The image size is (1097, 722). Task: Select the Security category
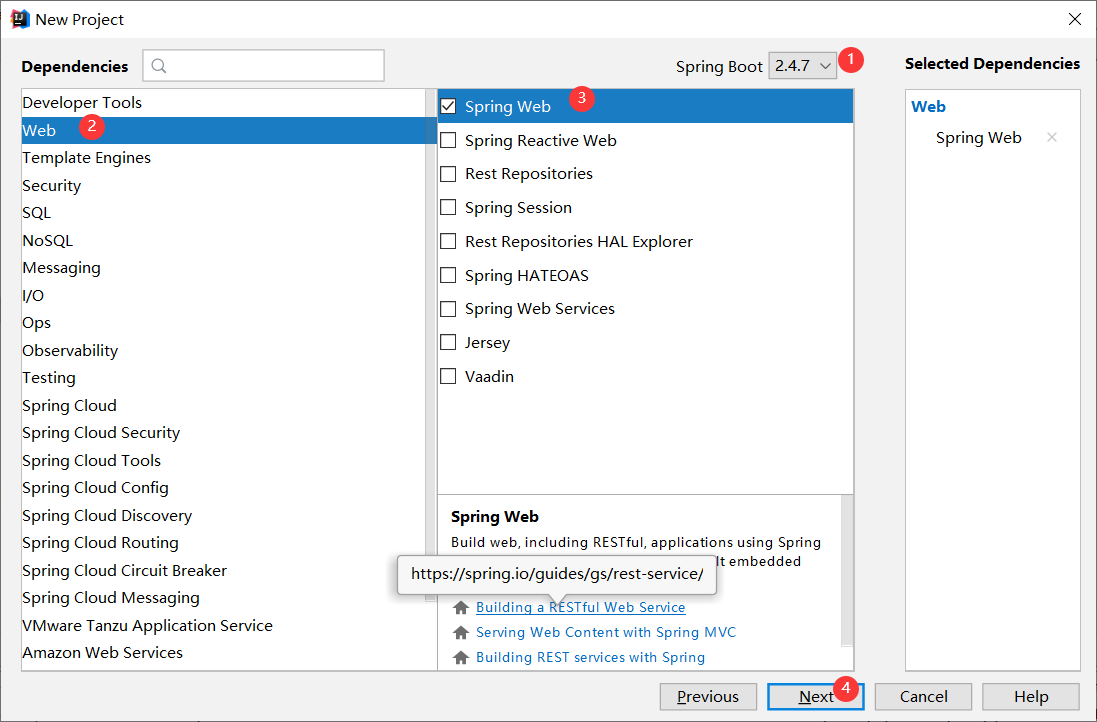pyautogui.click(x=52, y=185)
